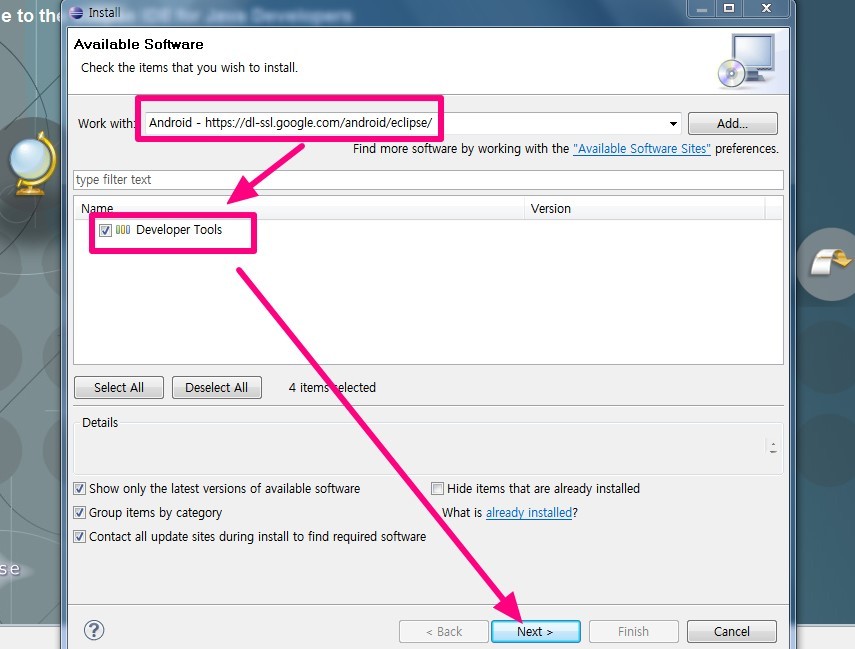Open the Work with dropdown arrow
Viewport: 855px width, 649px height.
674,124
